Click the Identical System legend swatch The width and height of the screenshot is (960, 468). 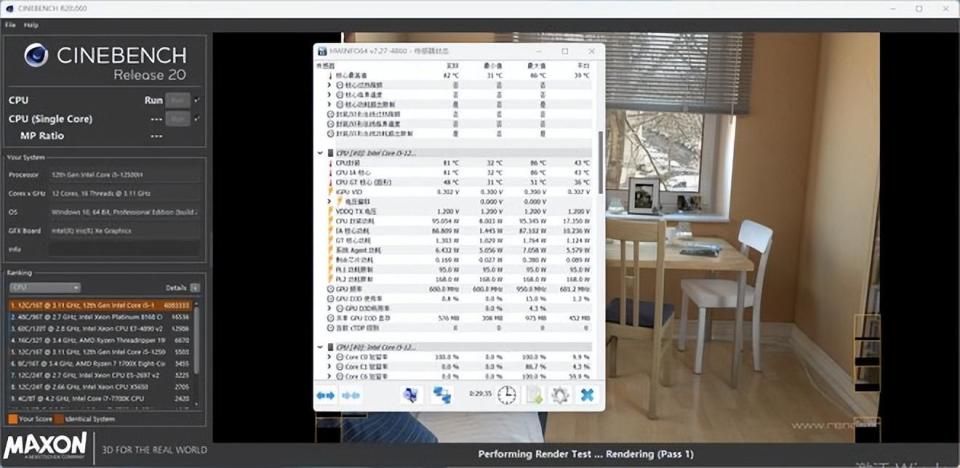coord(59,419)
